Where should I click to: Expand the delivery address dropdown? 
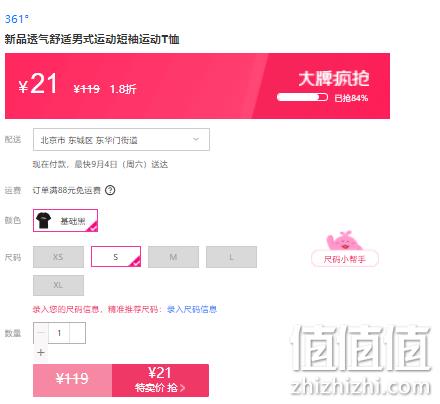click(x=121, y=139)
